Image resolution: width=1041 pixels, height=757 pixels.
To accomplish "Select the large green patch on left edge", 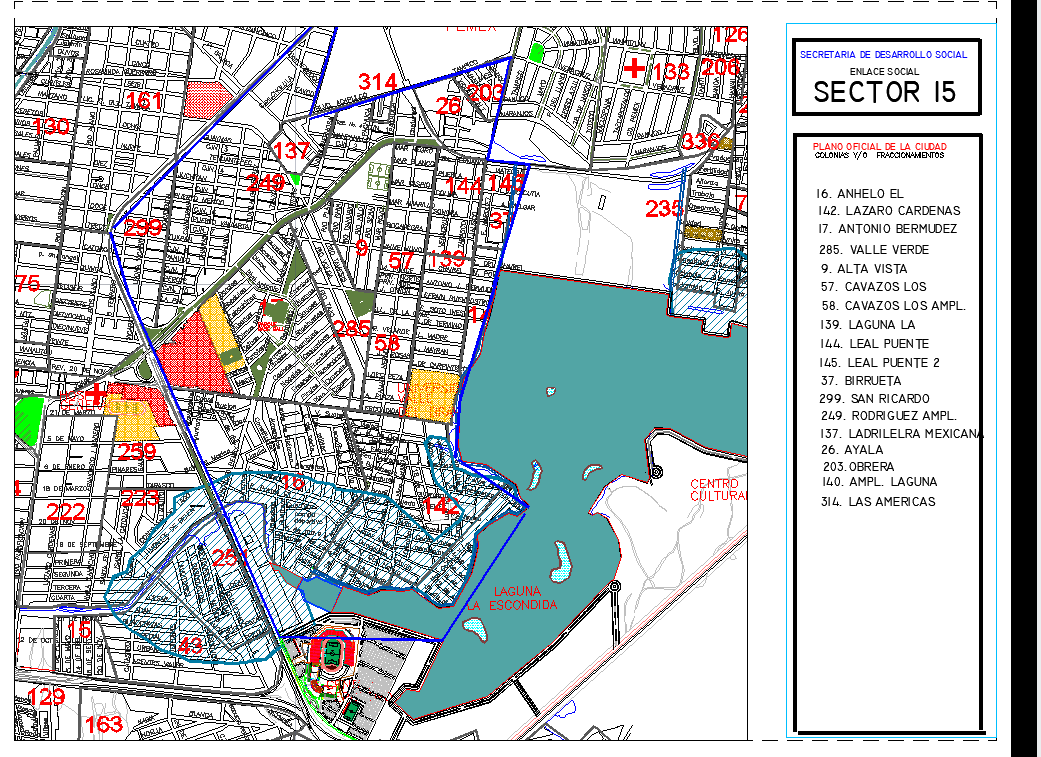I will pyautogui.click(x=29, y=420).
